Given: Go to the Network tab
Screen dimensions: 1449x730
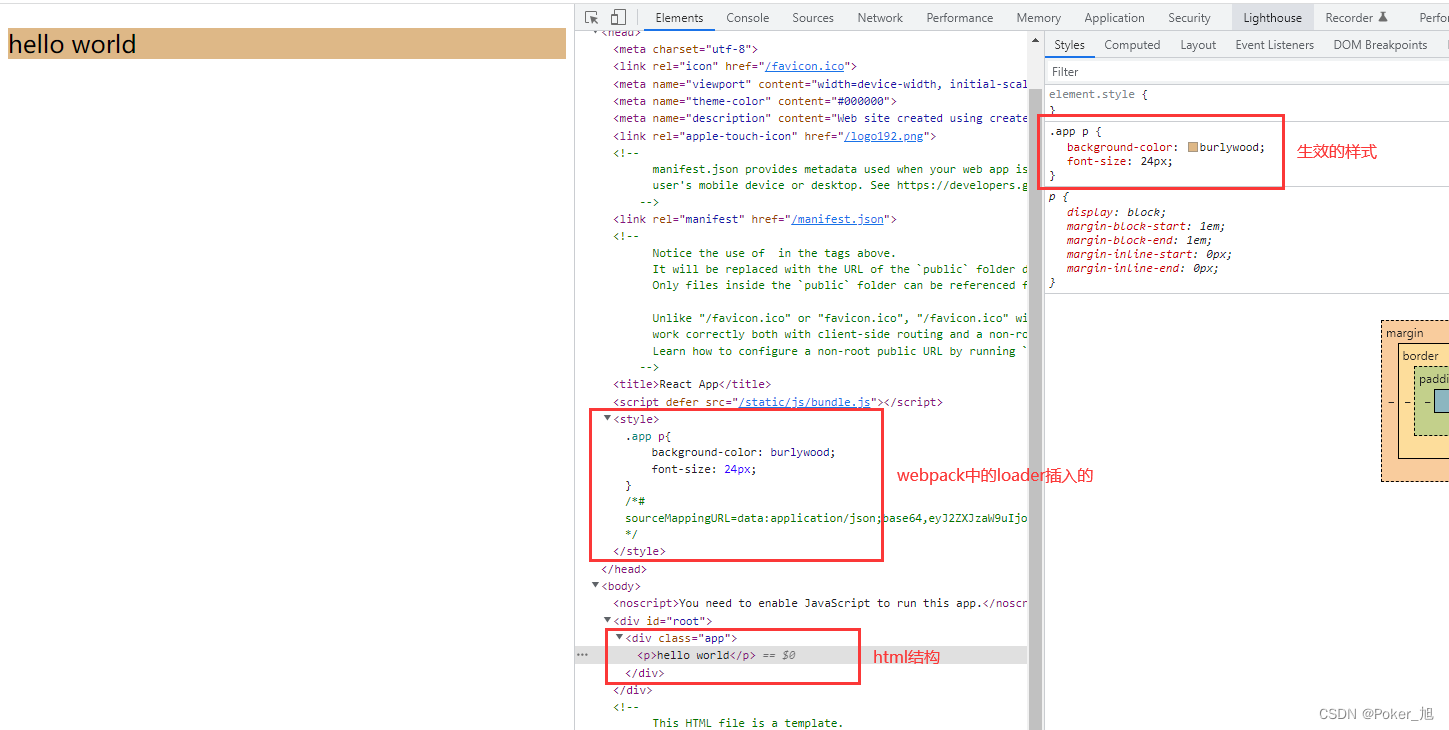Looking at the screenshot, I should (x=880, y=18).
